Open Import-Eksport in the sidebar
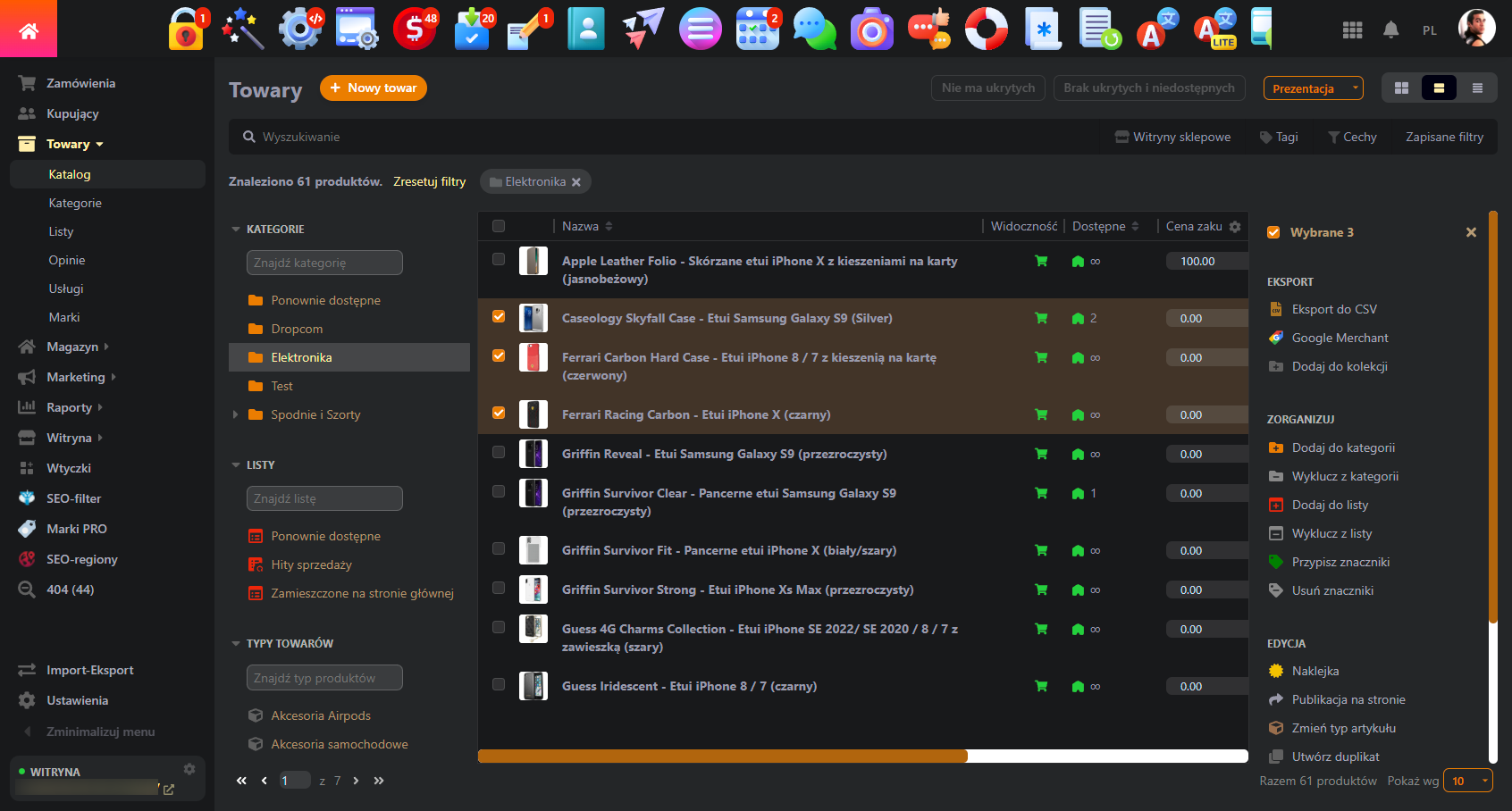The image size is (1512, 811). click(89, 670)
